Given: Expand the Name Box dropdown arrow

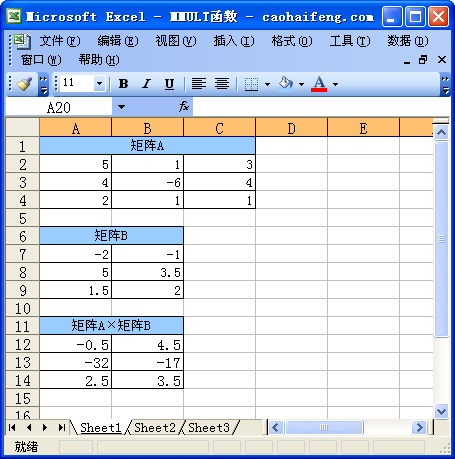Looking at the screenshot, I should pos(121,107).
